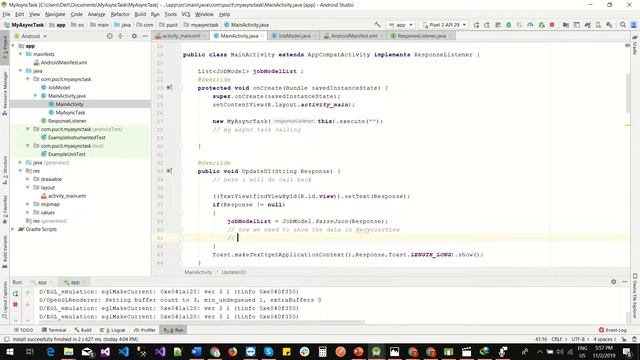Open the Logcat tool window
640x360 pixels.
click(113, 330)
